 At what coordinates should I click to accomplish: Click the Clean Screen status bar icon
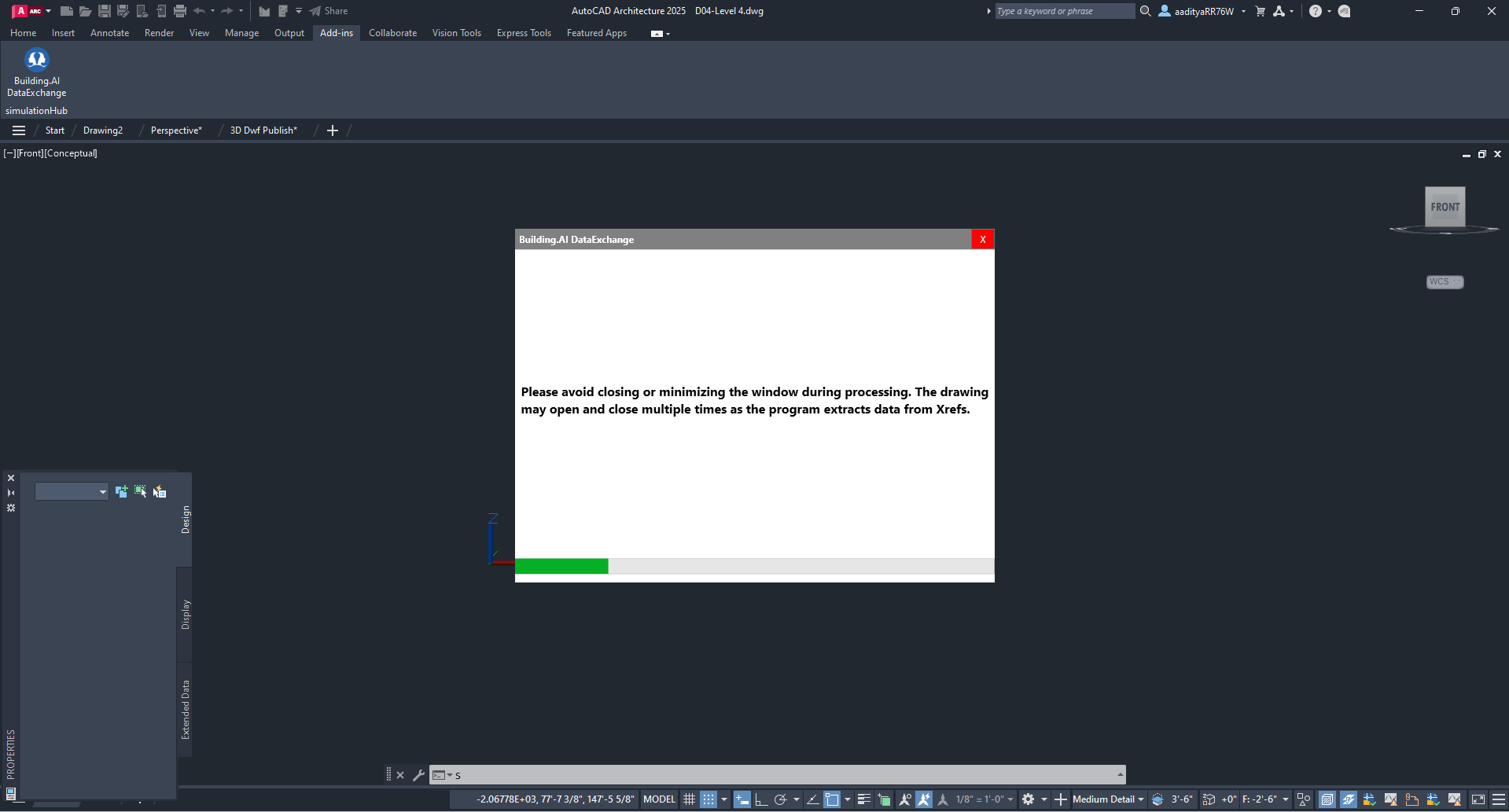(x=1478, y=799)
